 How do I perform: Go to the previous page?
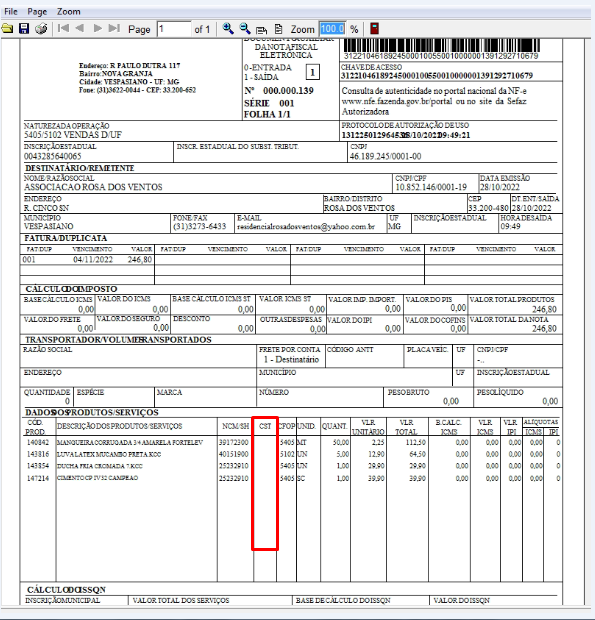(x=79, y=28)
